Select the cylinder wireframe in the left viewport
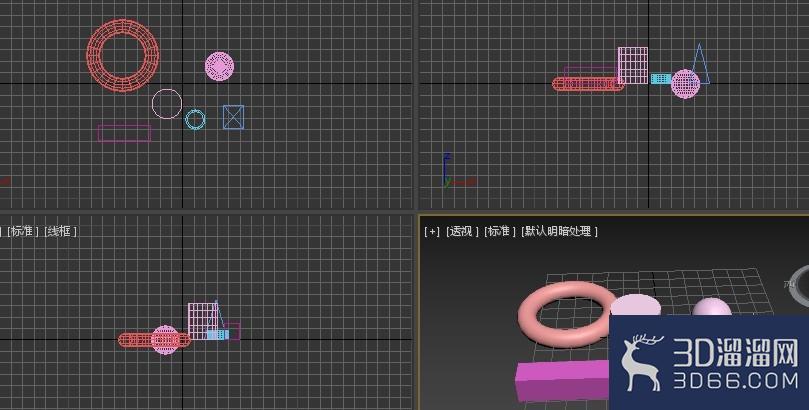The width and height of the screenshot is (809, 410). (202, 321)
